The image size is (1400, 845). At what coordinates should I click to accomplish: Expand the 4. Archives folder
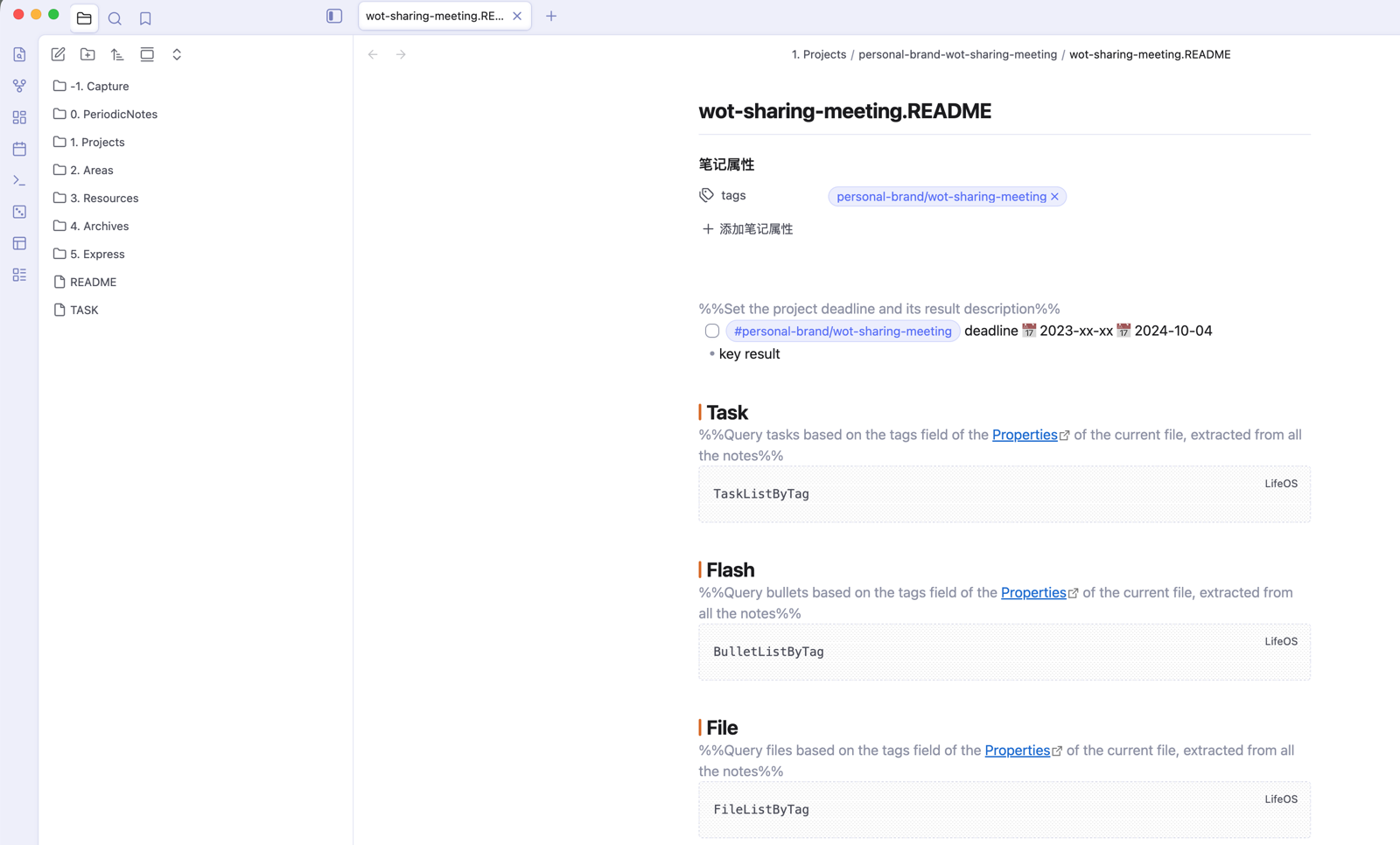(x=91, y=226)
